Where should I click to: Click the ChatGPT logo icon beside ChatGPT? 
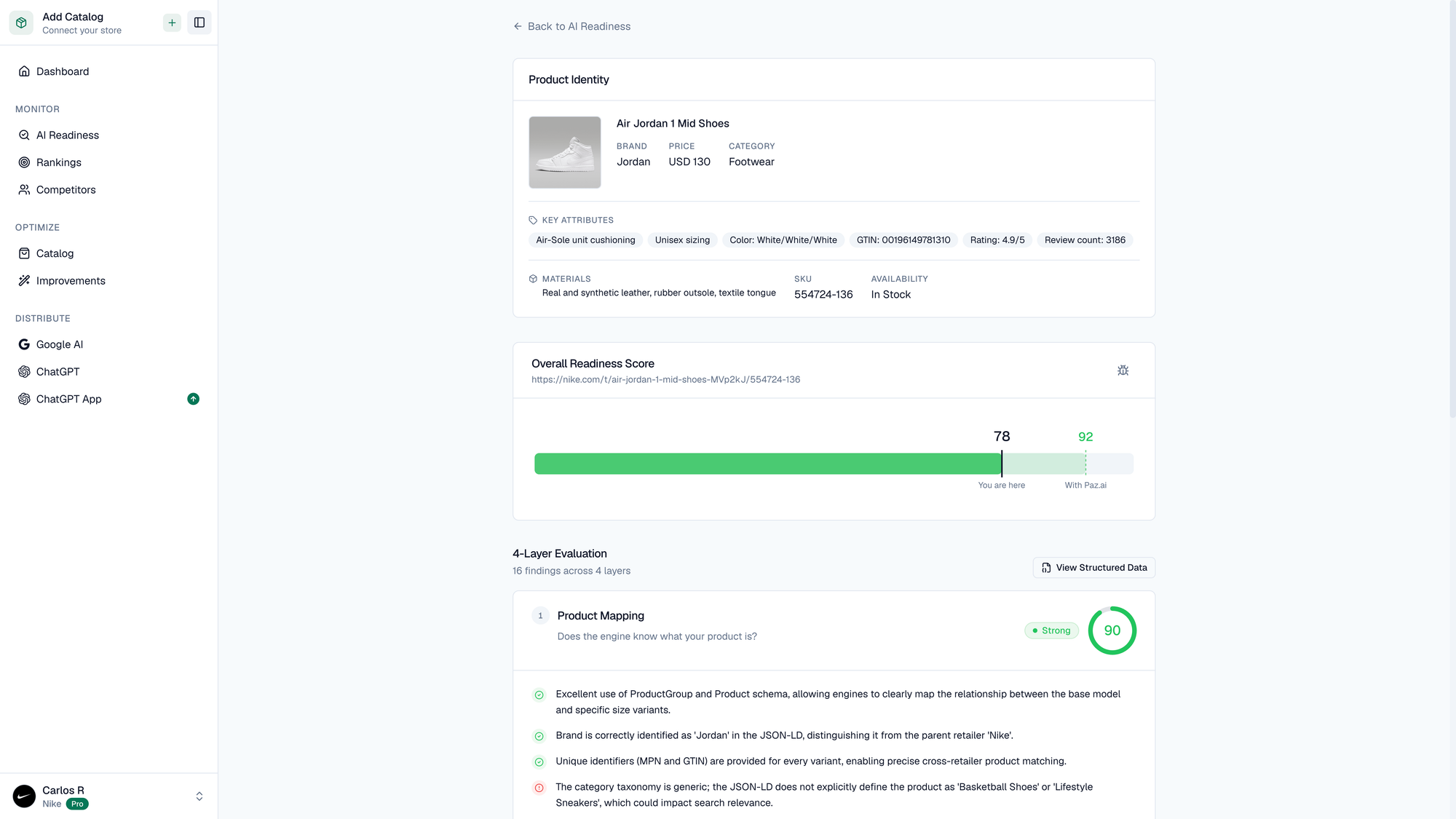(24, 372)
